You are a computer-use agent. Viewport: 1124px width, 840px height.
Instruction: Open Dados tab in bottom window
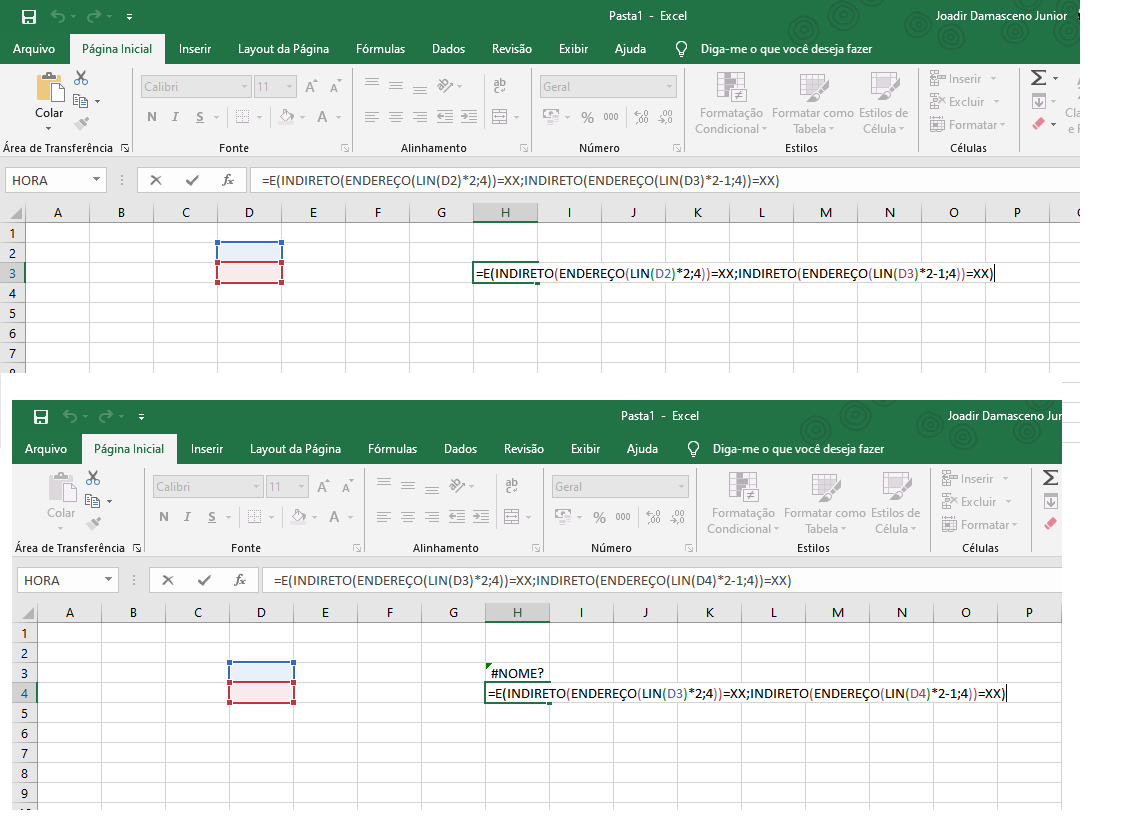460,449
